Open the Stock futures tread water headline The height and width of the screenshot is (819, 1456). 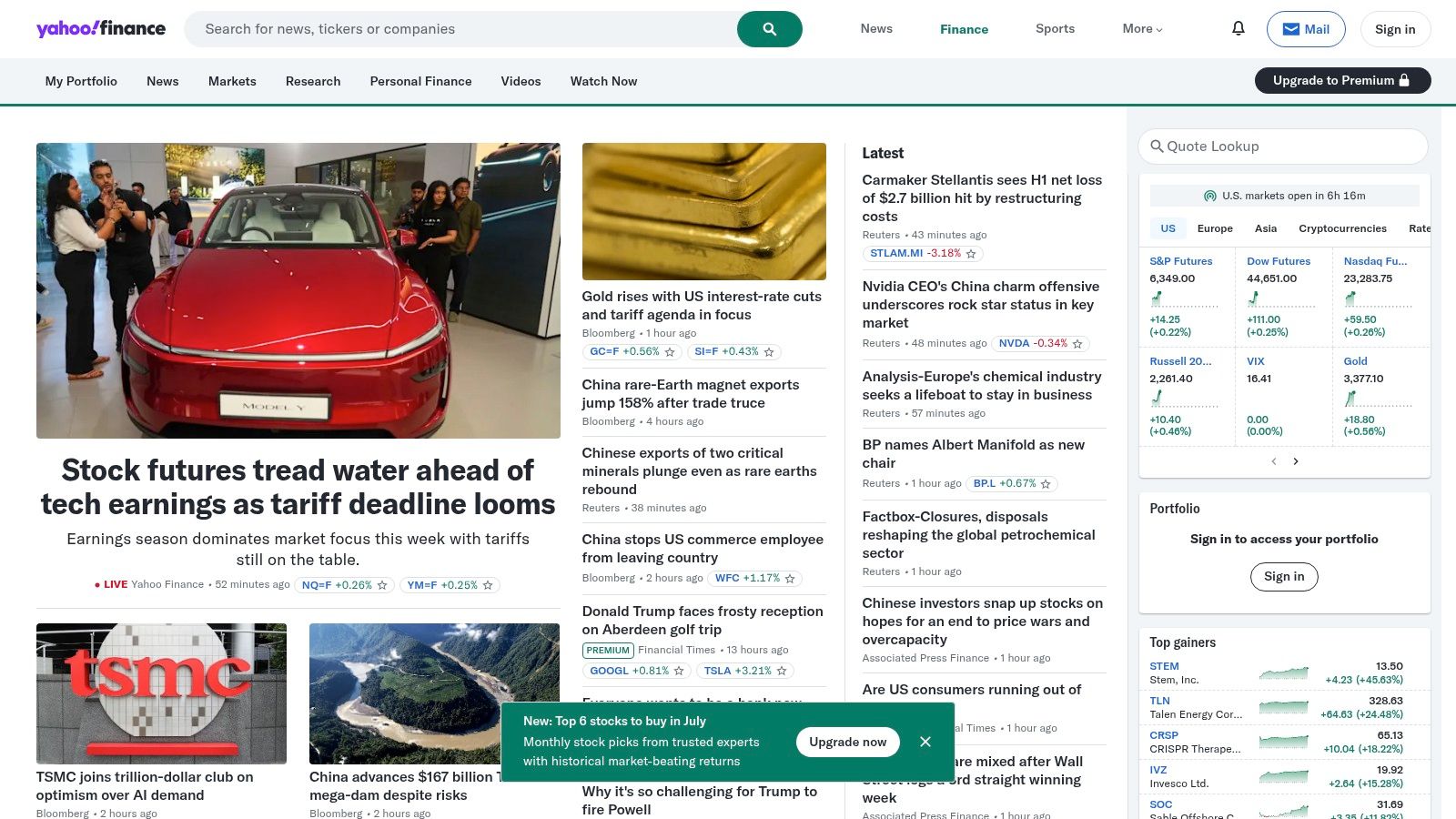(298, 487)
